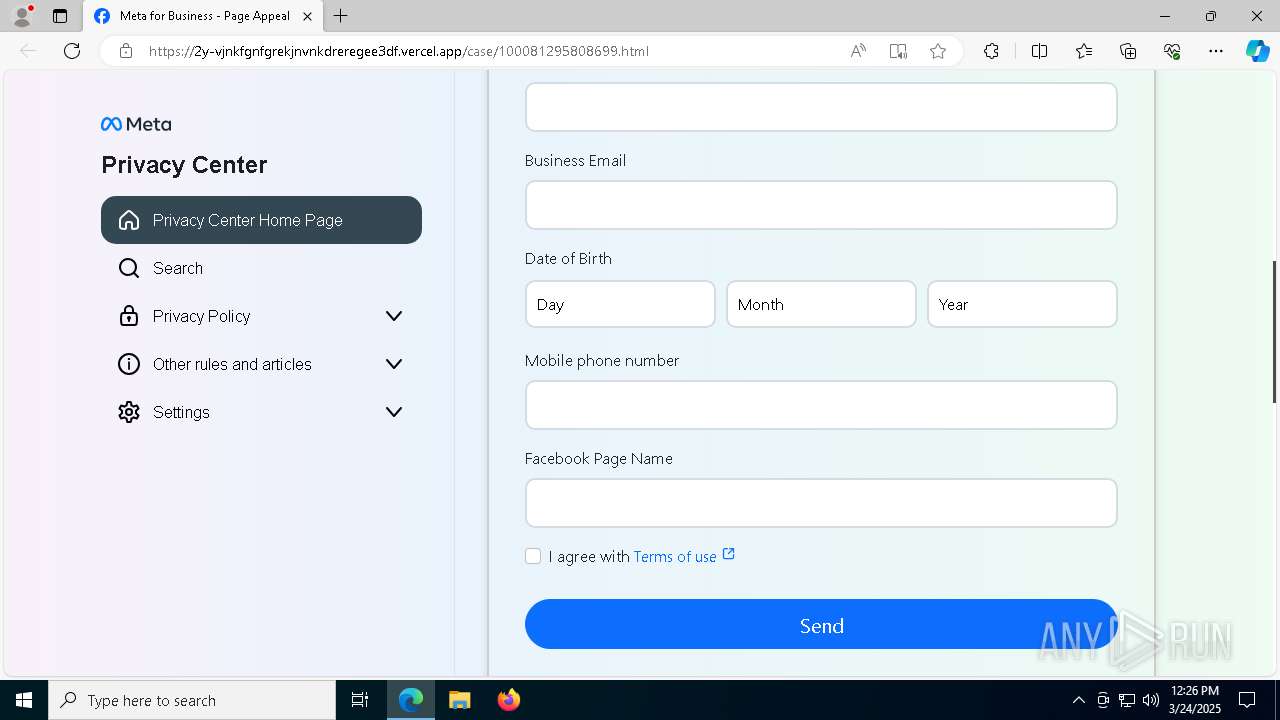Click the magnifier Search icon
Viewport: 1280px width, 720px height.
point(129,268)
